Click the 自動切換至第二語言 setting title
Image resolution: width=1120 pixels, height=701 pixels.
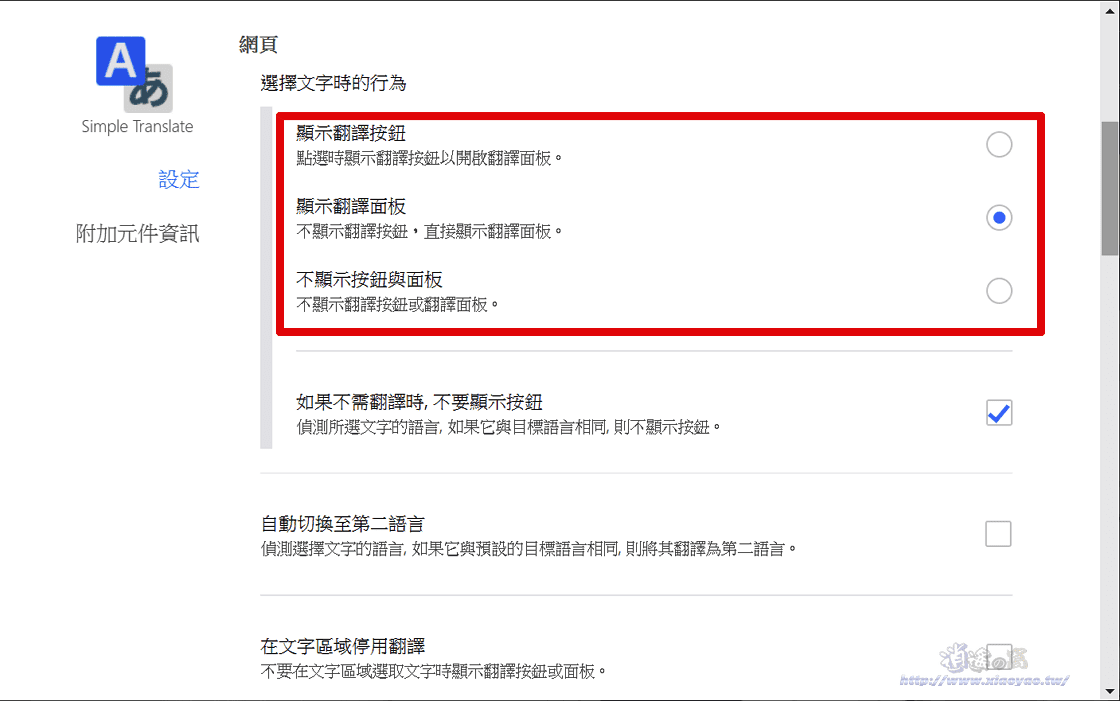(x=343, y=524)
